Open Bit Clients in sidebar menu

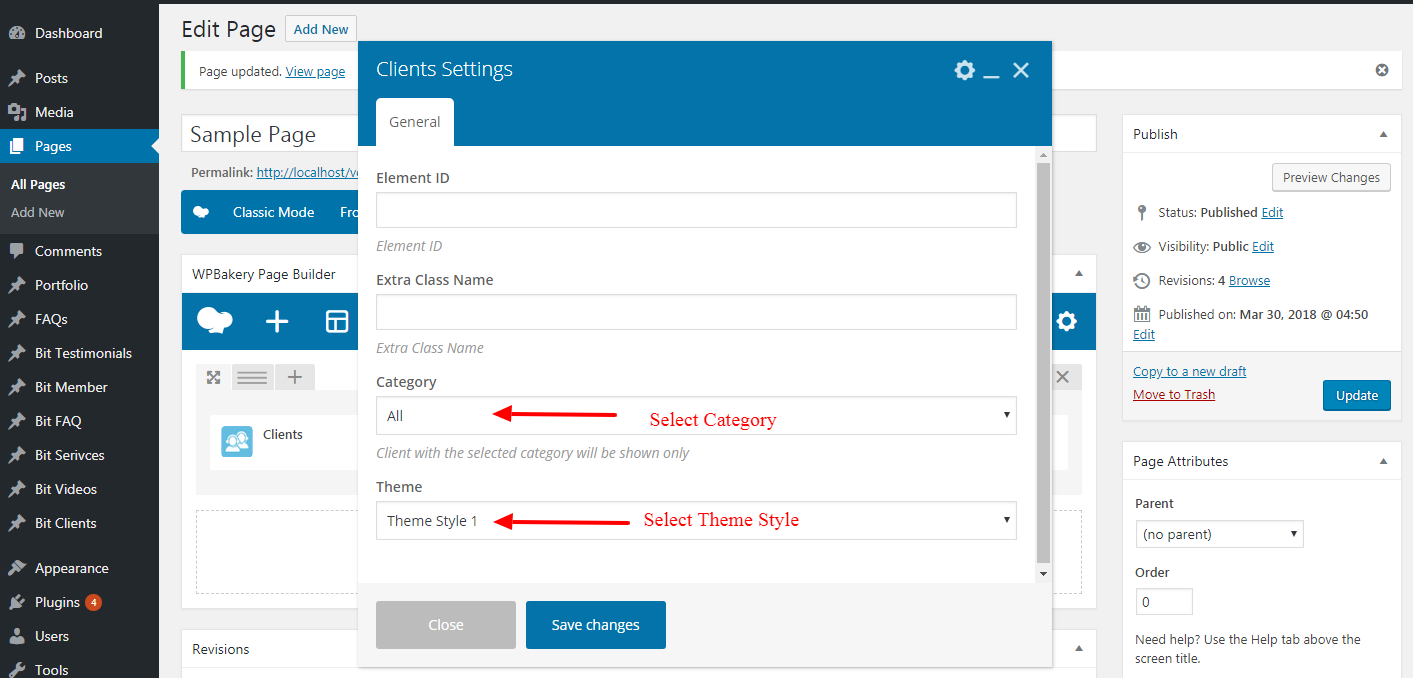pyautogui.click(x=65, y=523)
